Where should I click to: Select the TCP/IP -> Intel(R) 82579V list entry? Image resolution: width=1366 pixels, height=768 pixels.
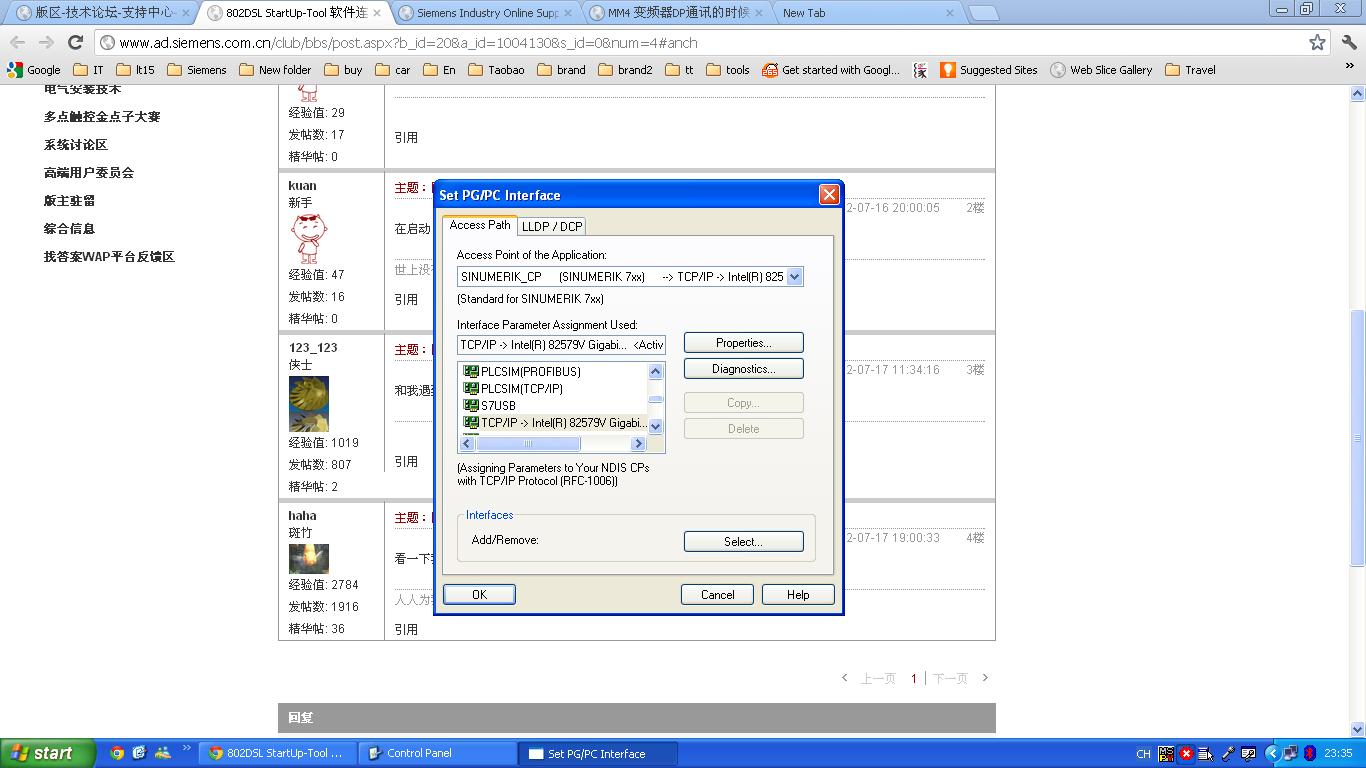(564, 423)
